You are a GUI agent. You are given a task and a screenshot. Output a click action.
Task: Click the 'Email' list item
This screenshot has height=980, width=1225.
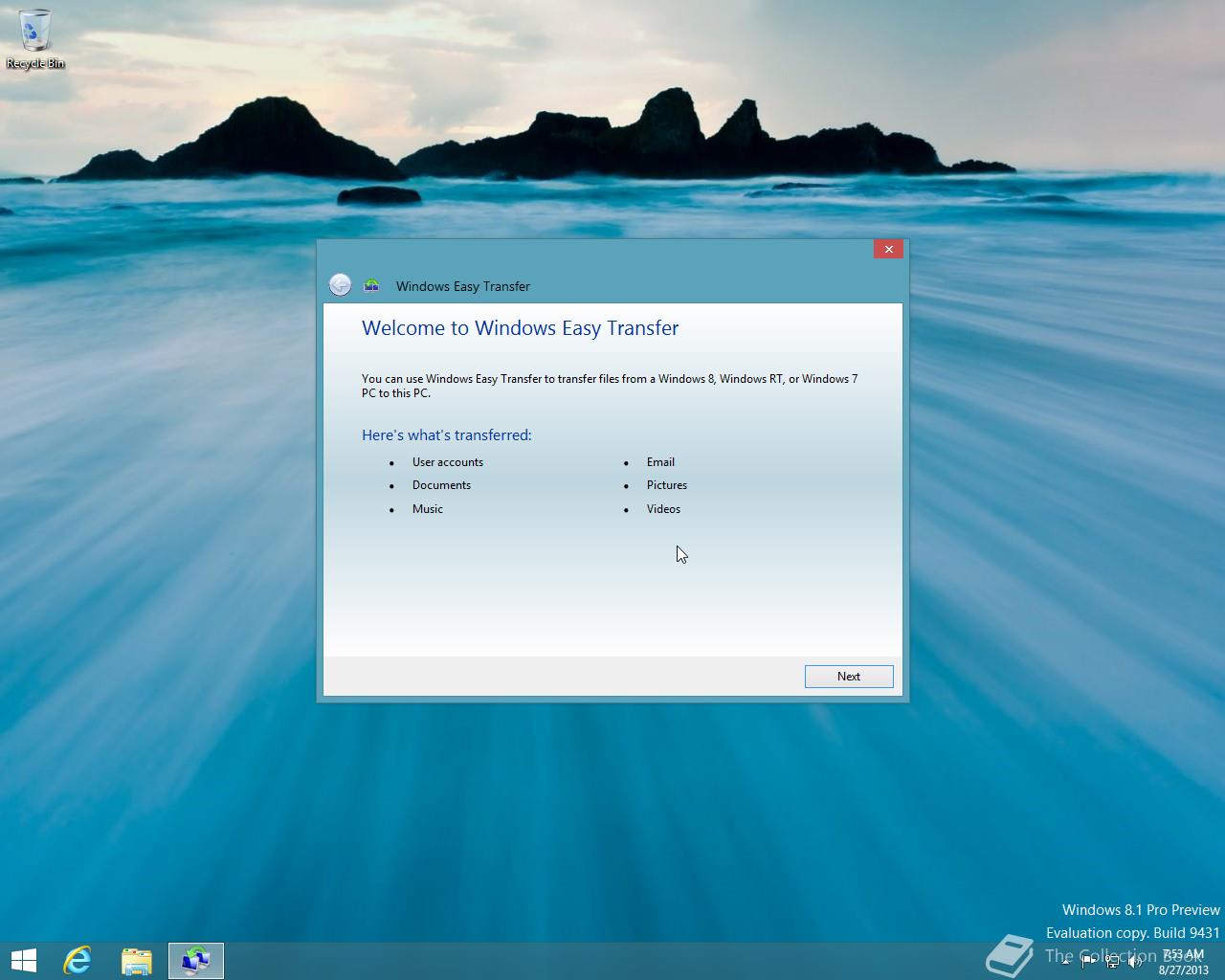pyautogui.click(x=660, y=462)
